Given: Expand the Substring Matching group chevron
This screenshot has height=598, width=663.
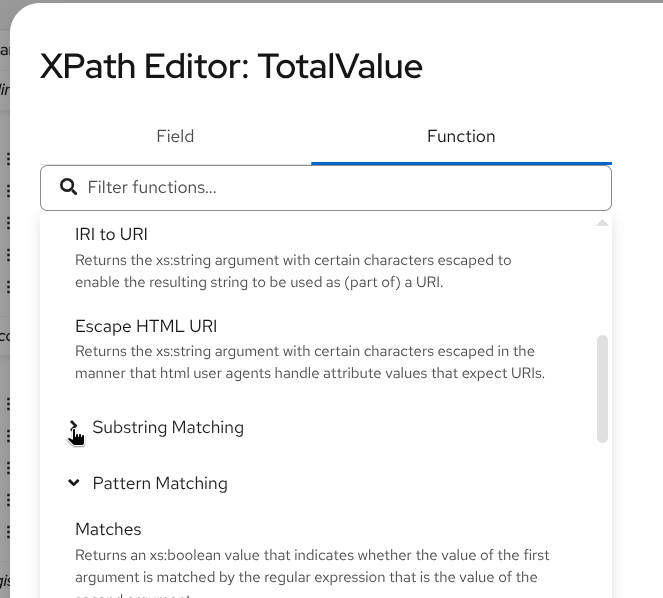Looking at the screenshot, I should (74, 426).
